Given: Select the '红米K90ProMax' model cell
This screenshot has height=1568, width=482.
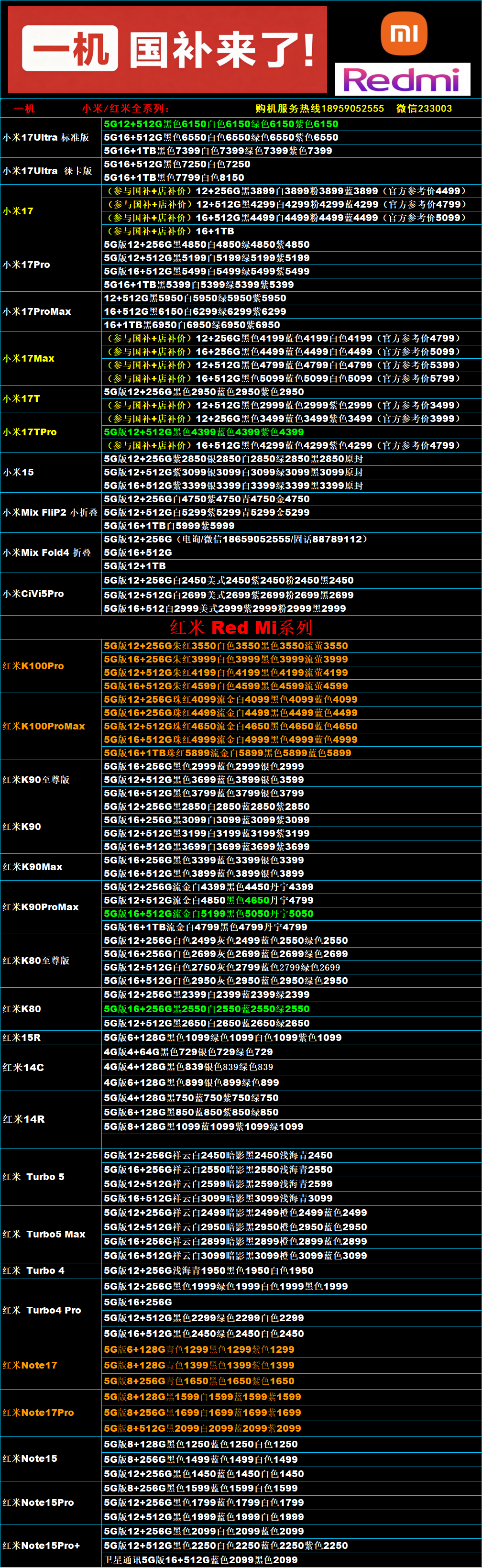Looking at the screenshot, I should 51,907.
